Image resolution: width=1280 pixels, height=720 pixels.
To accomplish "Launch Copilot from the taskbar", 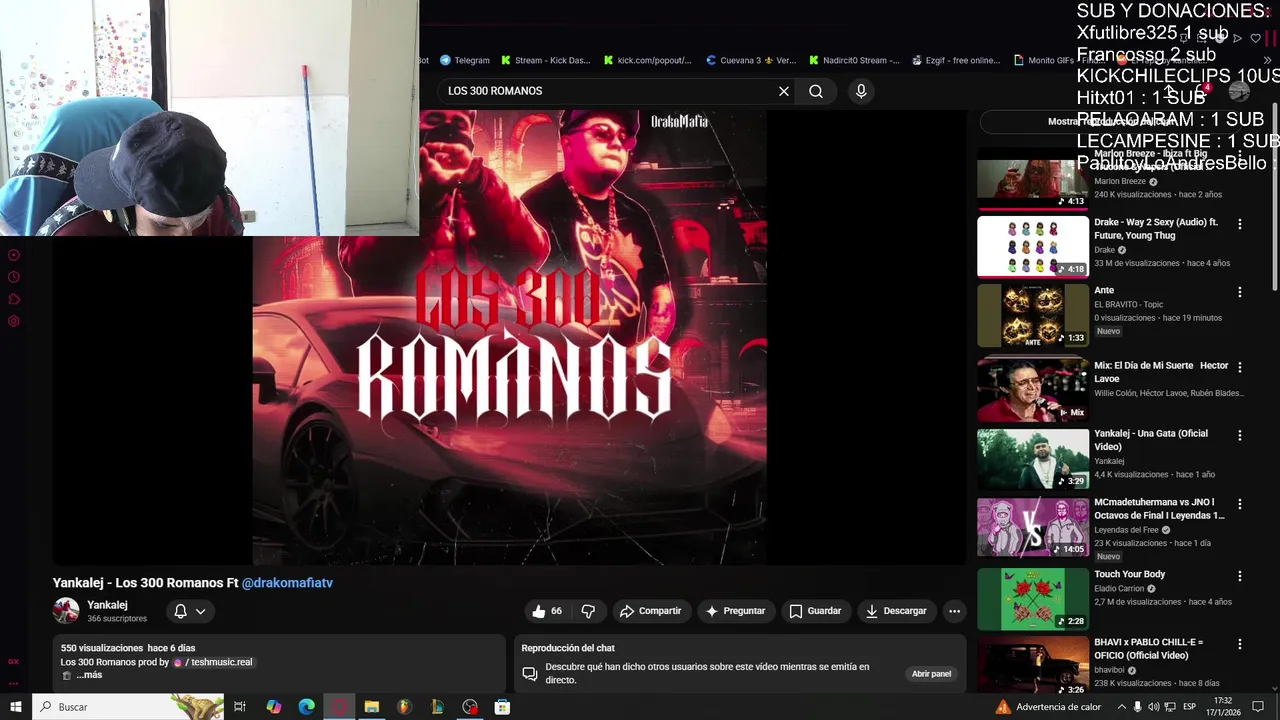I will click(274, 707).
